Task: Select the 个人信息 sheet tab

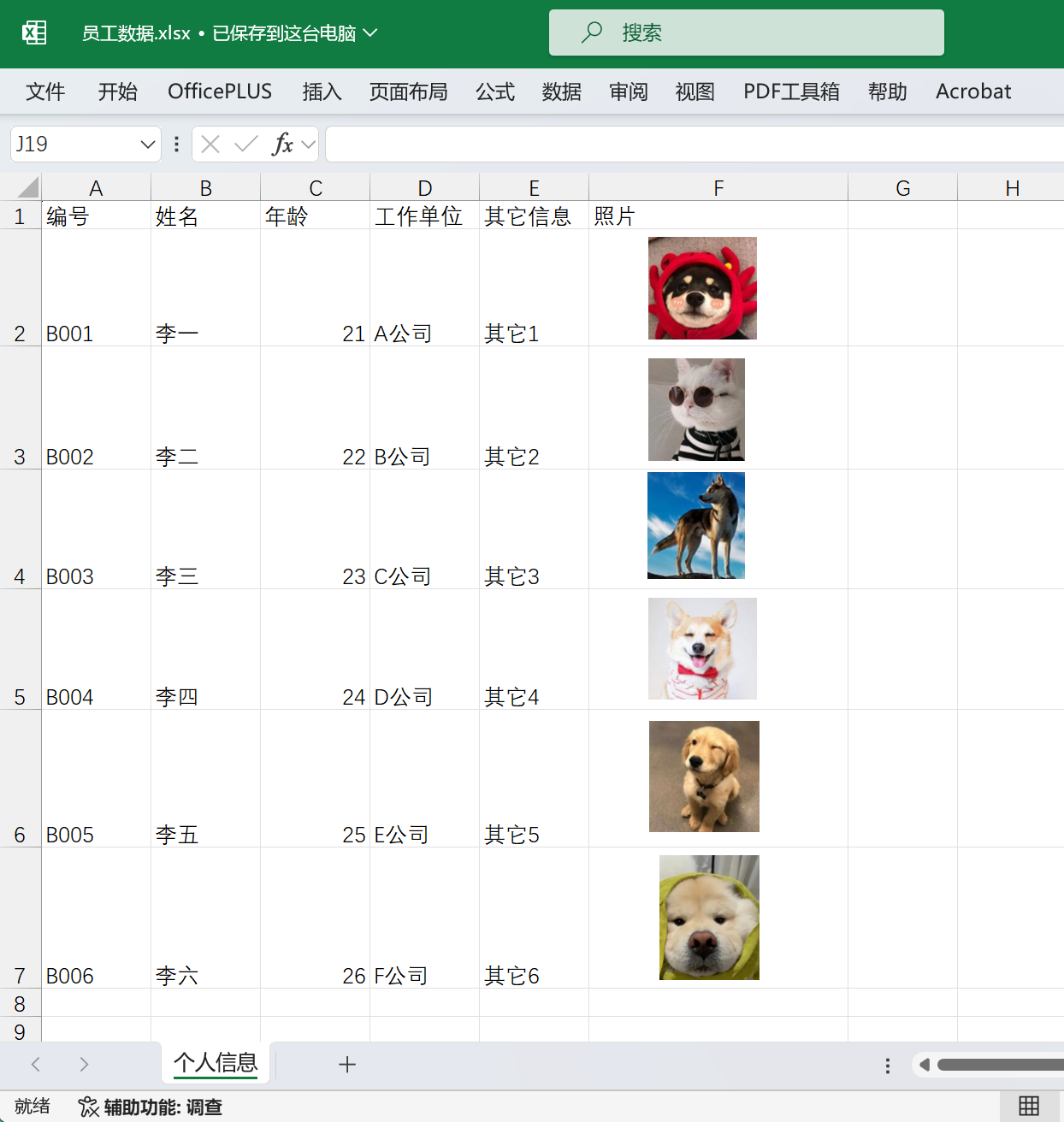Action: 216,1063
